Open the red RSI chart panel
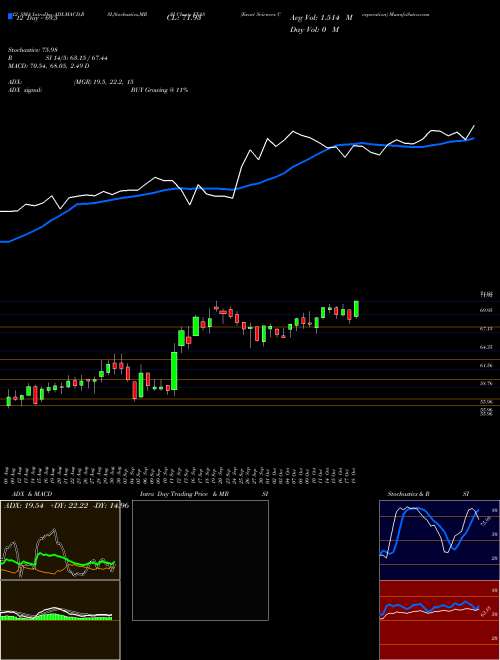This screenshot has width=500, height=660. tap(439, 620)
